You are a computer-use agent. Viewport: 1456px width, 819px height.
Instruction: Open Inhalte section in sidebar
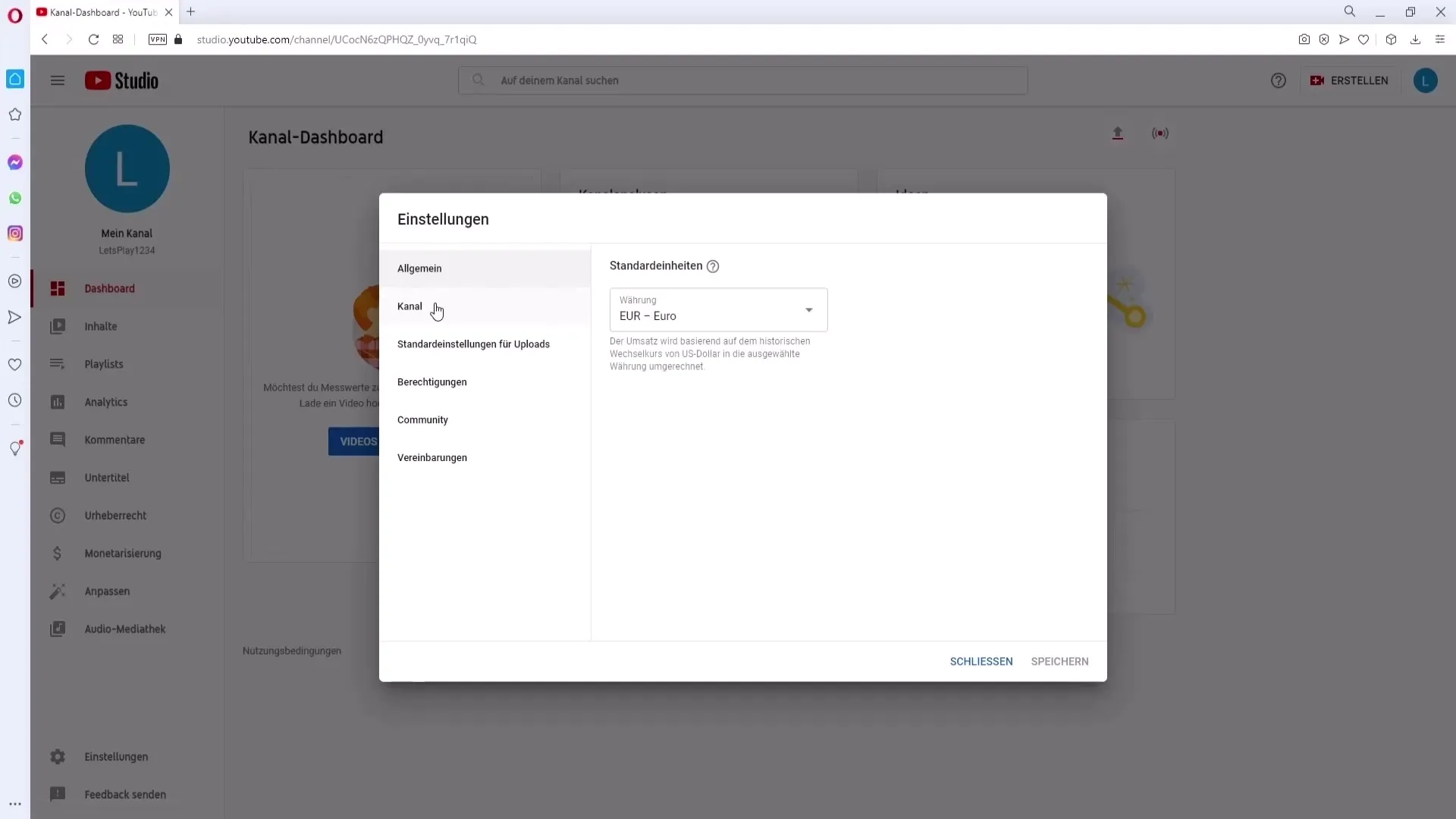(x=100, y=326)
